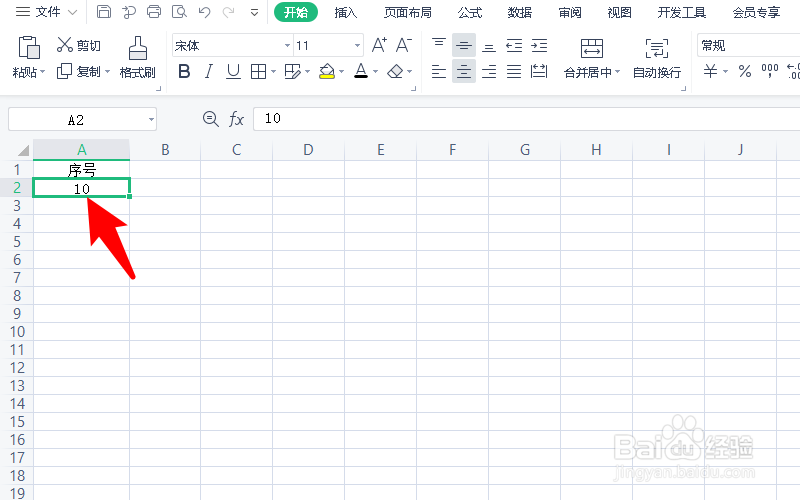Increase font size with A+ icon

[x=379, y=45]
